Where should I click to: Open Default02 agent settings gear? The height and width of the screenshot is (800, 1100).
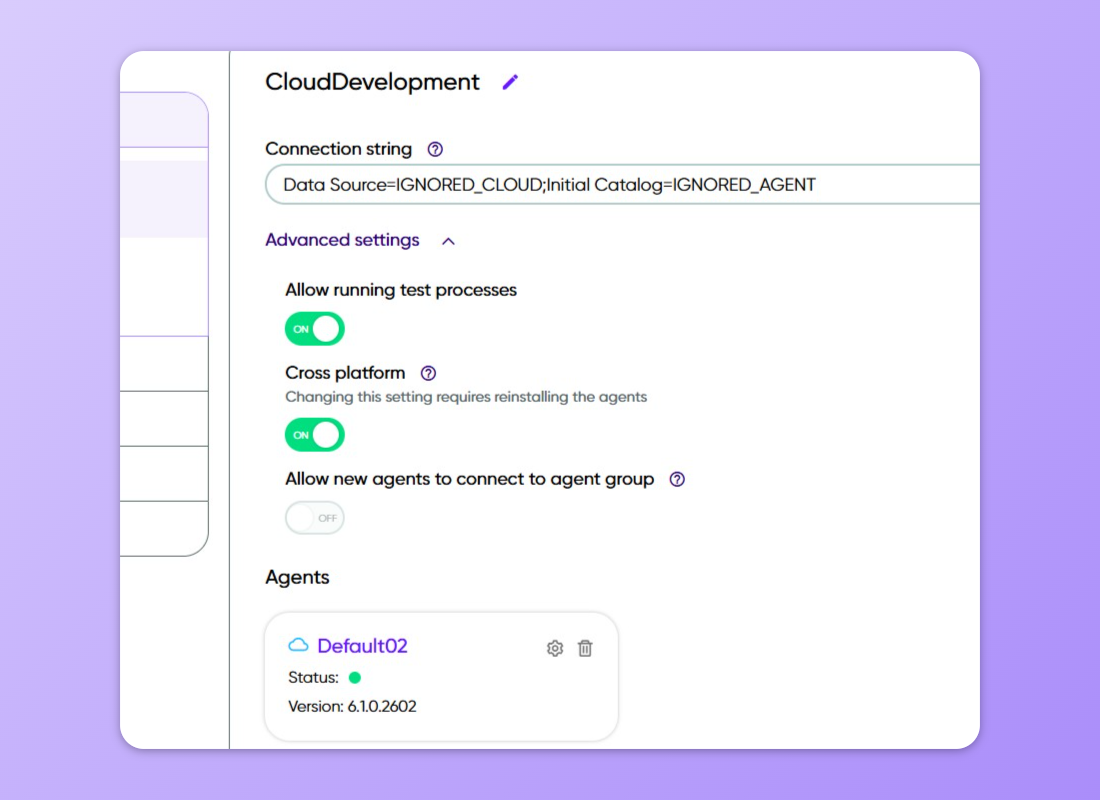[x=555, y=648]
